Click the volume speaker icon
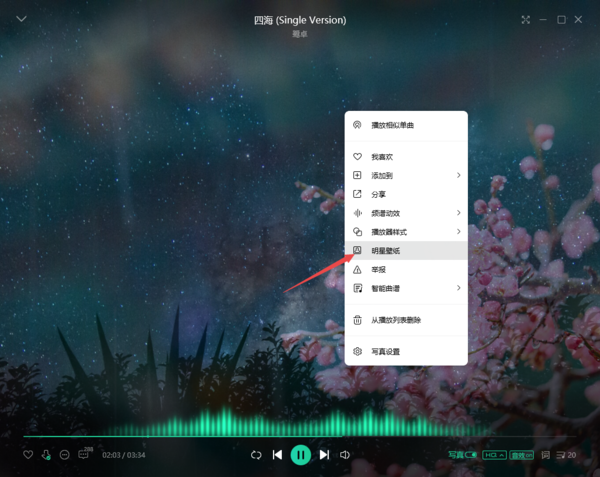This screenshot has width=600, height=477. (344, 454)
